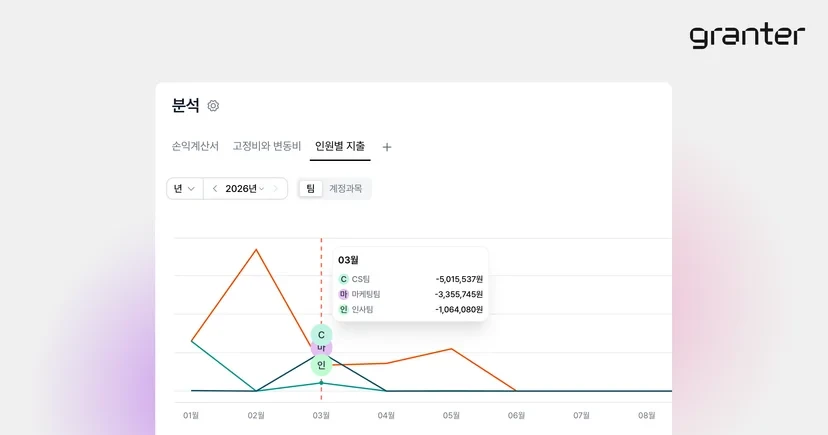Click the C marker on the chart
The image size is (828, 435).
coord(321,335)
